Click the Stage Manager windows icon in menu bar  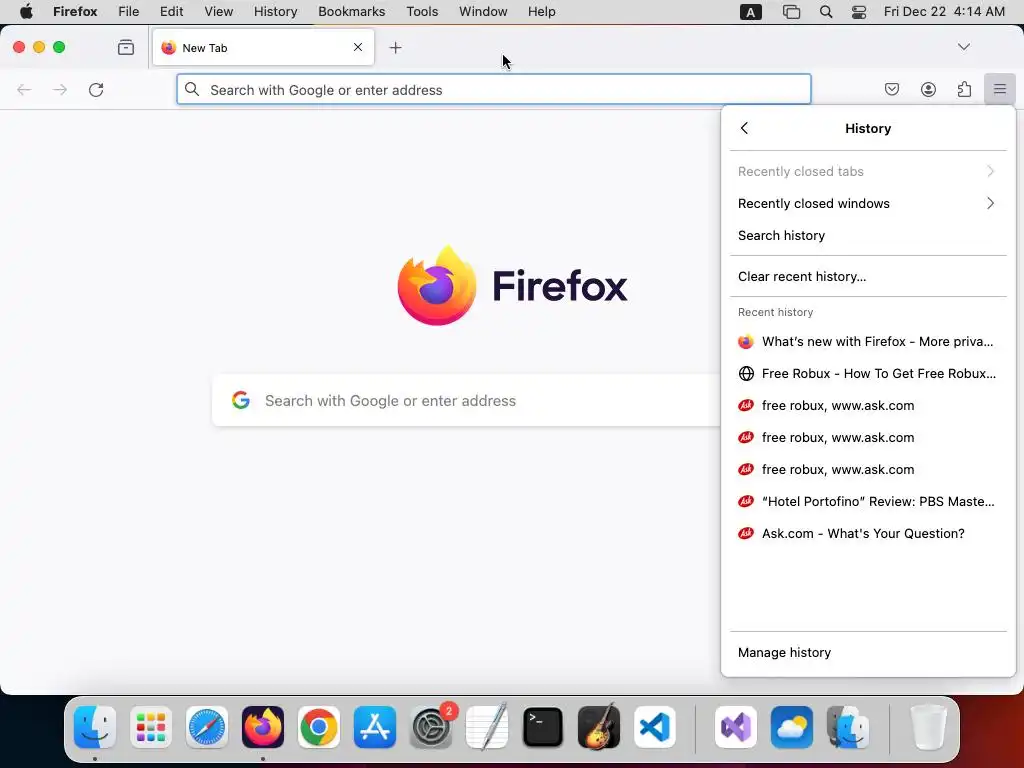point(791,12)
